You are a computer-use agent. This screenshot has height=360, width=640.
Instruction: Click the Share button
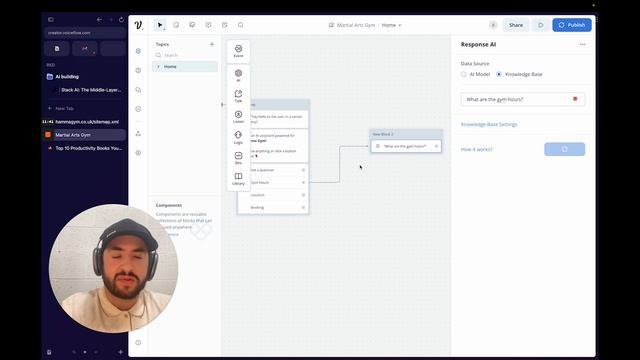tap(516, 25)
